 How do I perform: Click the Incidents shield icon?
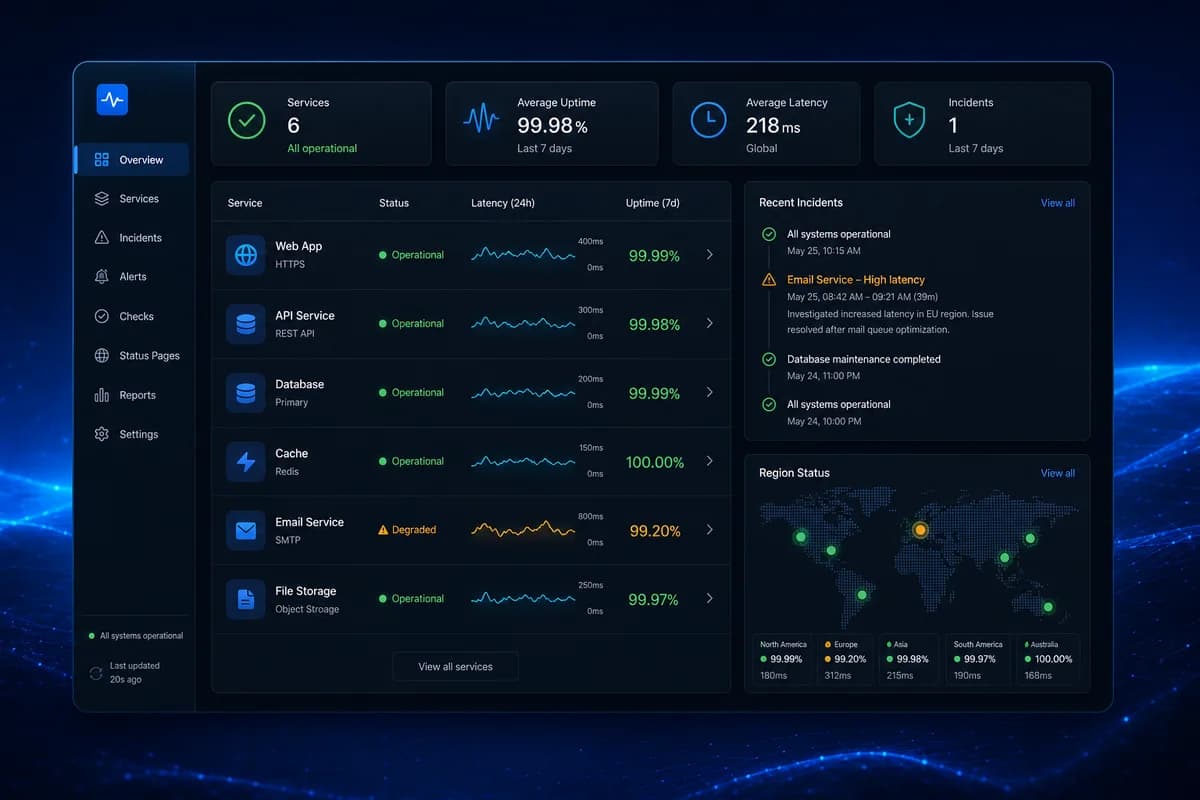909,120
